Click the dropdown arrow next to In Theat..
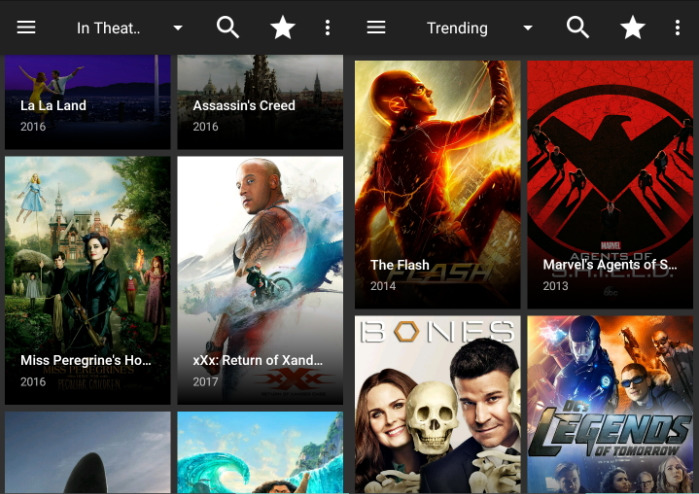The width and height of the screenshot is (699, 494). pyautogui.click(x=178, y=28)
